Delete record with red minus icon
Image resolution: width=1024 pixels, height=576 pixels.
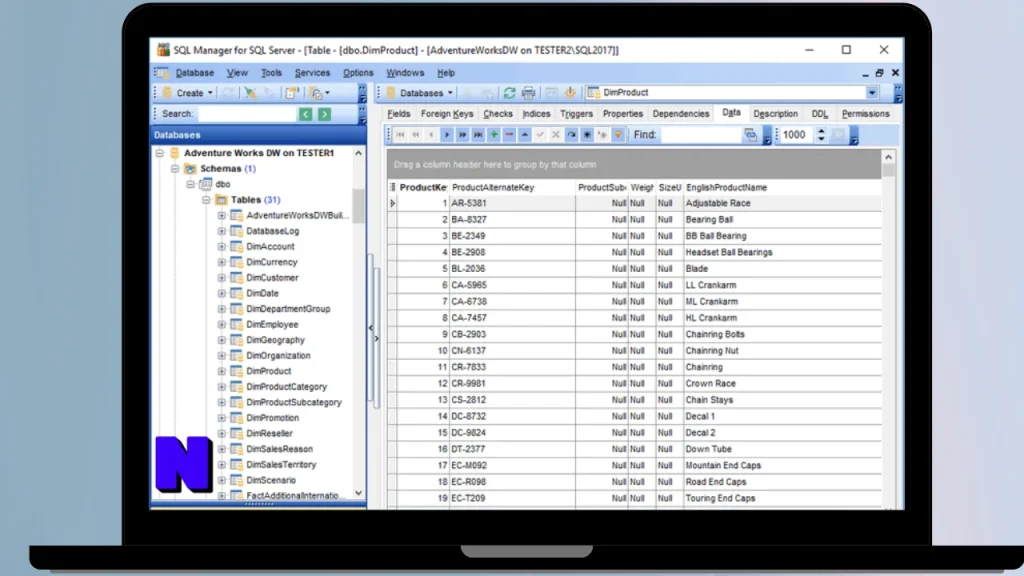click(x=509, y=135)
